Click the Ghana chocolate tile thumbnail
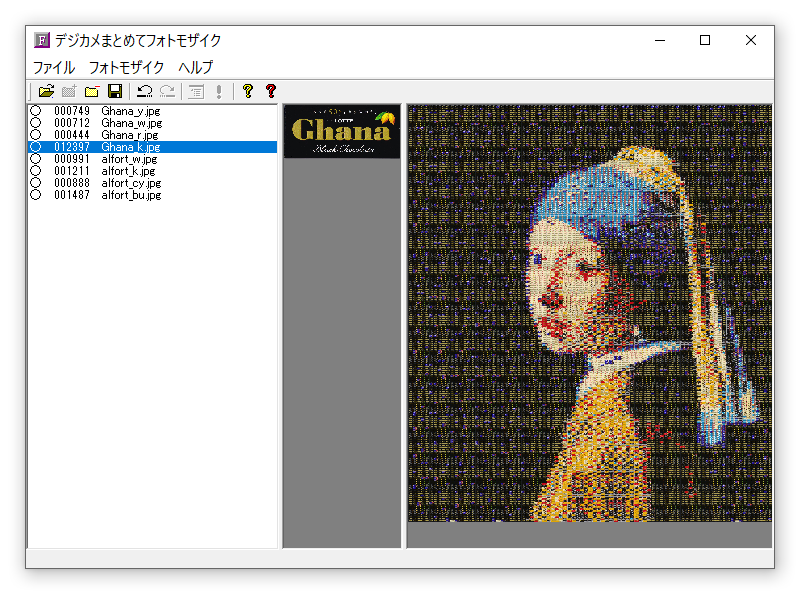The width and height of the screenshot is (800, 600). coord(342,131)
